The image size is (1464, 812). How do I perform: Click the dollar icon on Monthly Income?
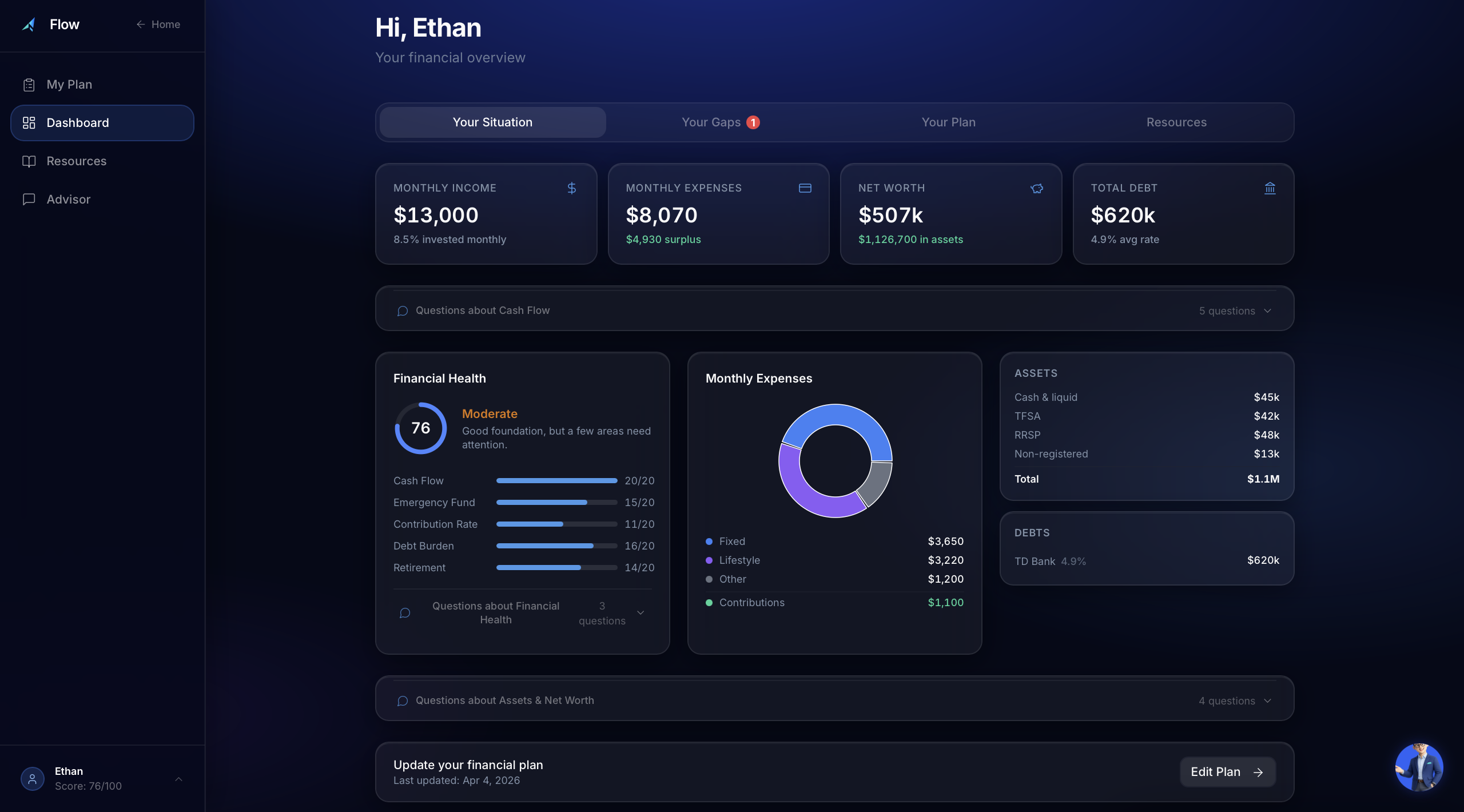click(571, 188)
